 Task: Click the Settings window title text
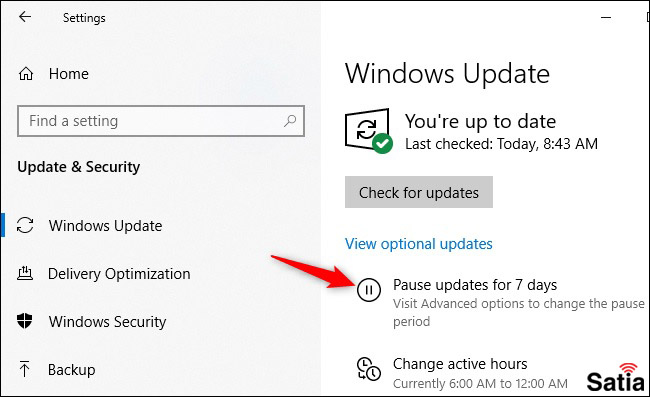[84, 18]
